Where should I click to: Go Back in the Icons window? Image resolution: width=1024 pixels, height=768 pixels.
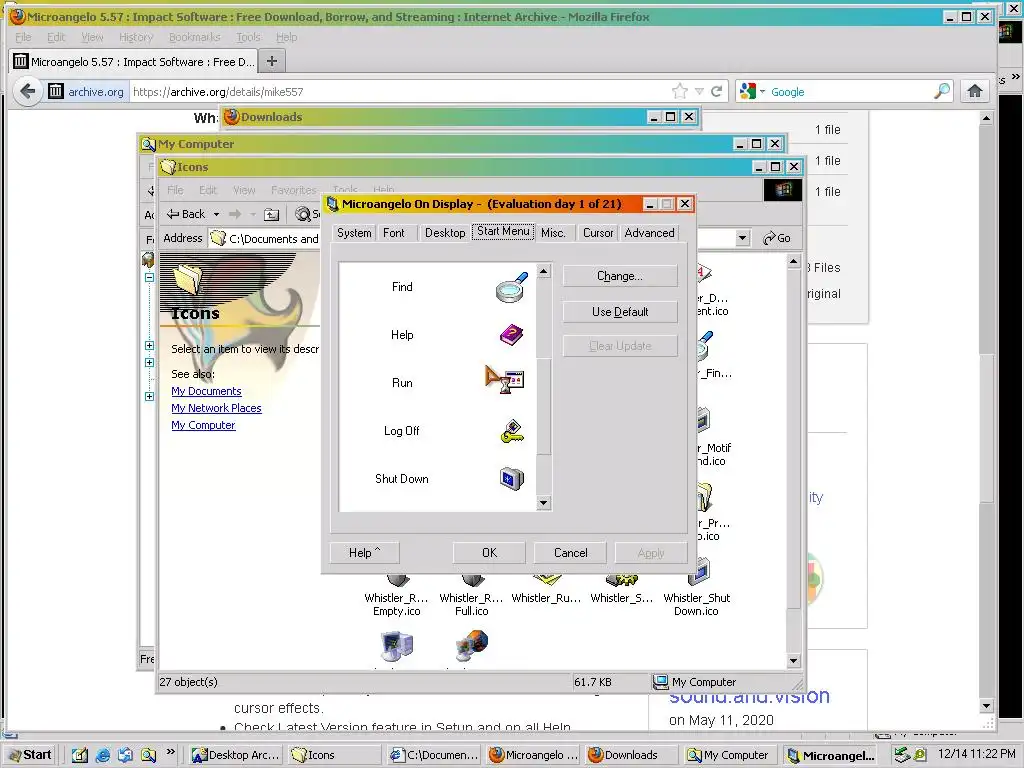click(186, 214)
